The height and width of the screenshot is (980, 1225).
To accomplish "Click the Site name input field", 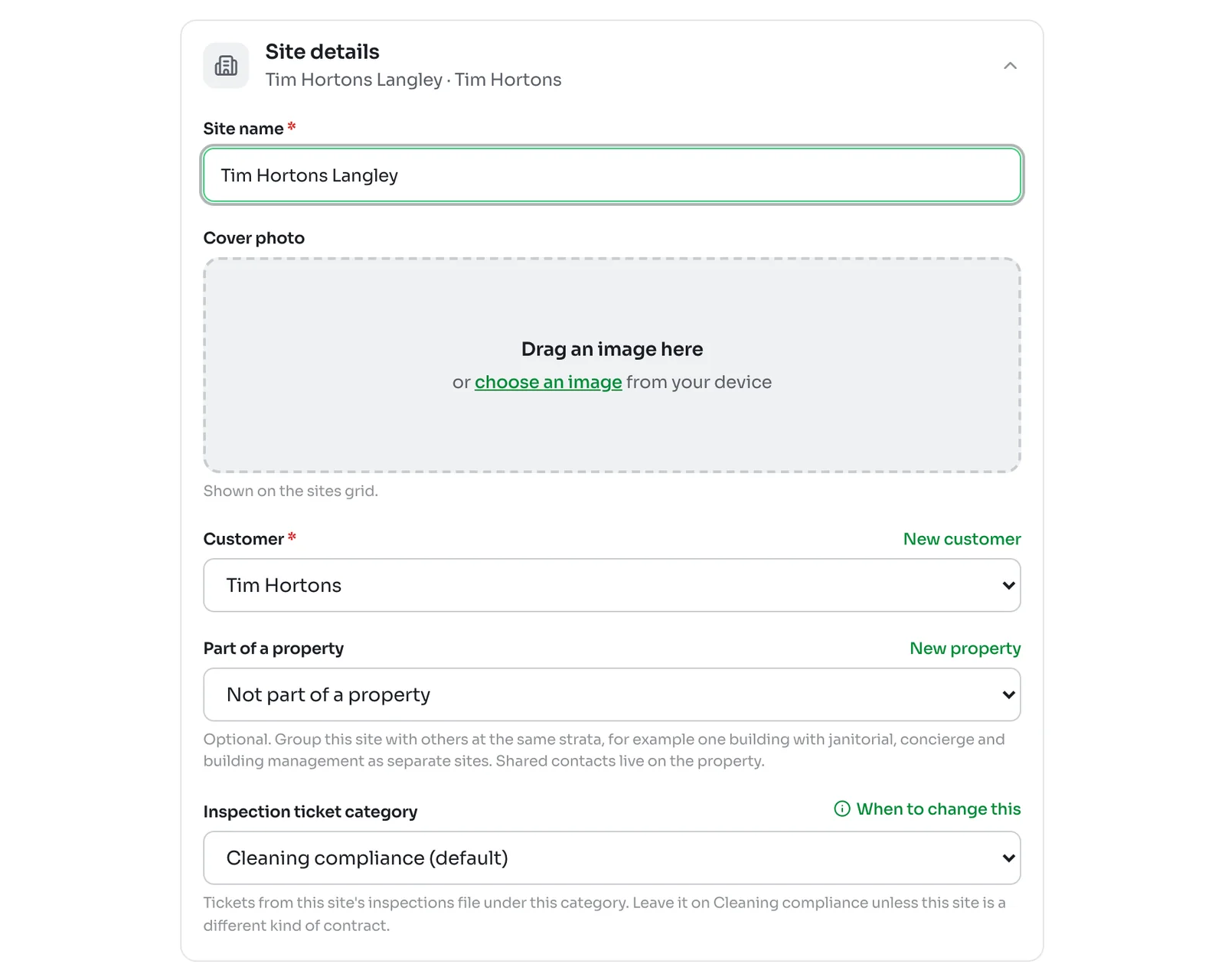I will click(612, 175).
